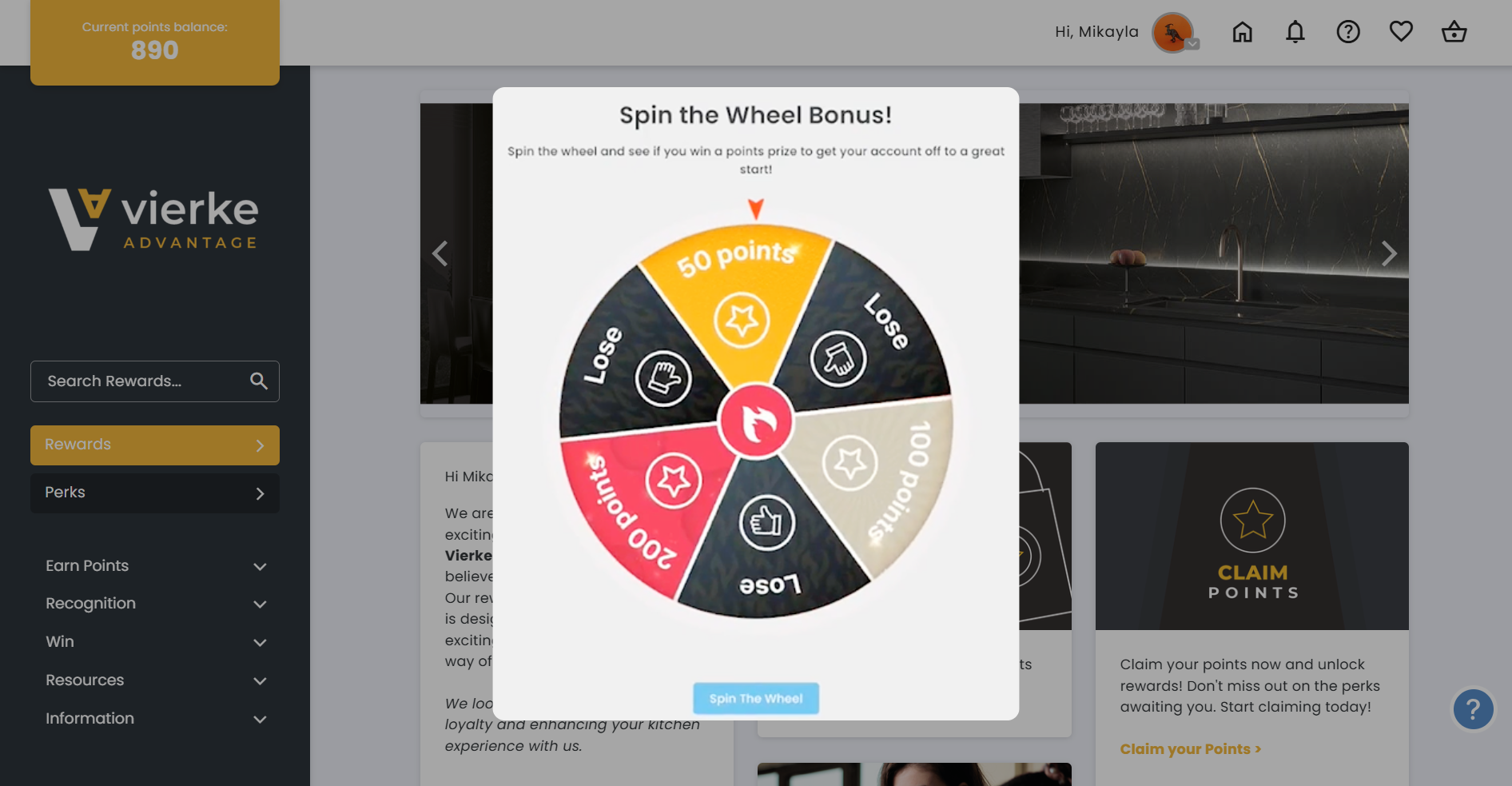Click the search magnifier icon
The width and height of the screenshot is (1512, 786).
(x=258, y=381)
